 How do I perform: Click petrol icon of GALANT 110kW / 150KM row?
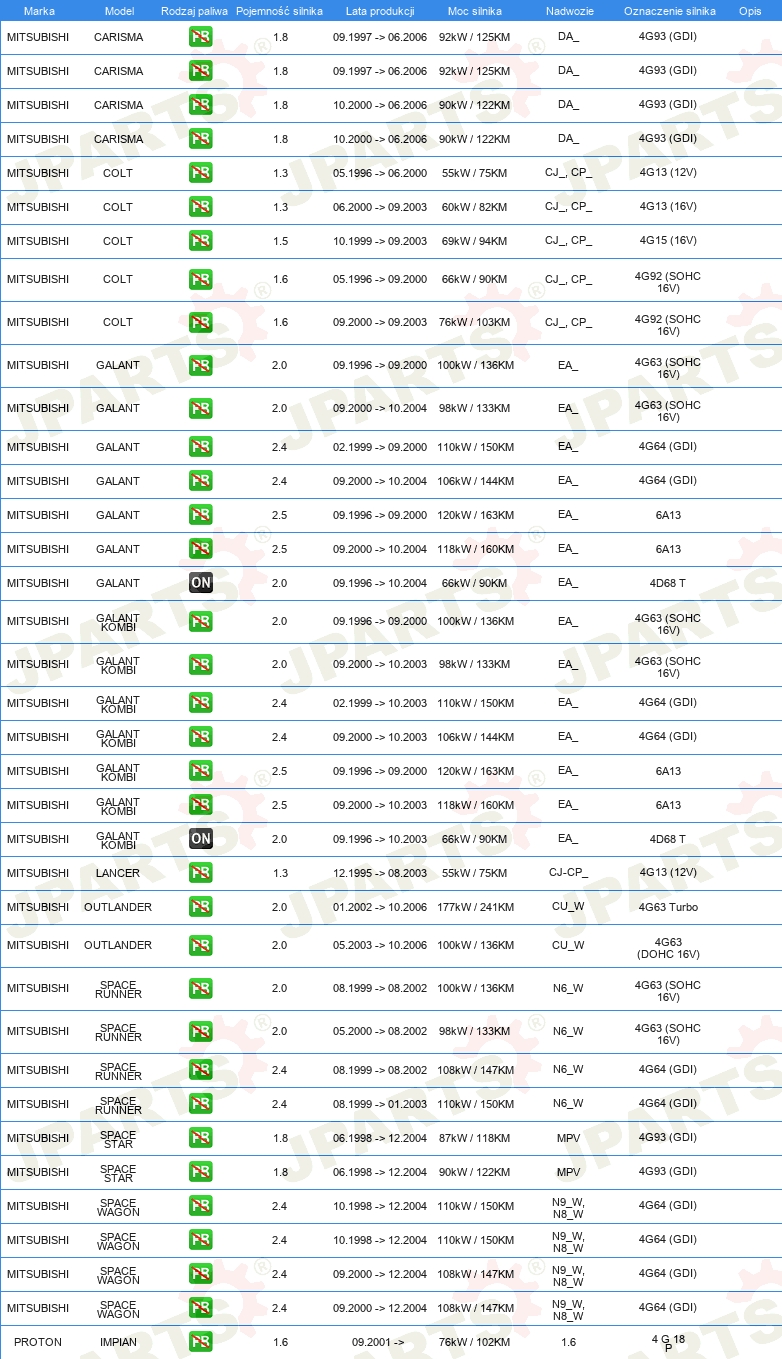[x=201, y=447]
